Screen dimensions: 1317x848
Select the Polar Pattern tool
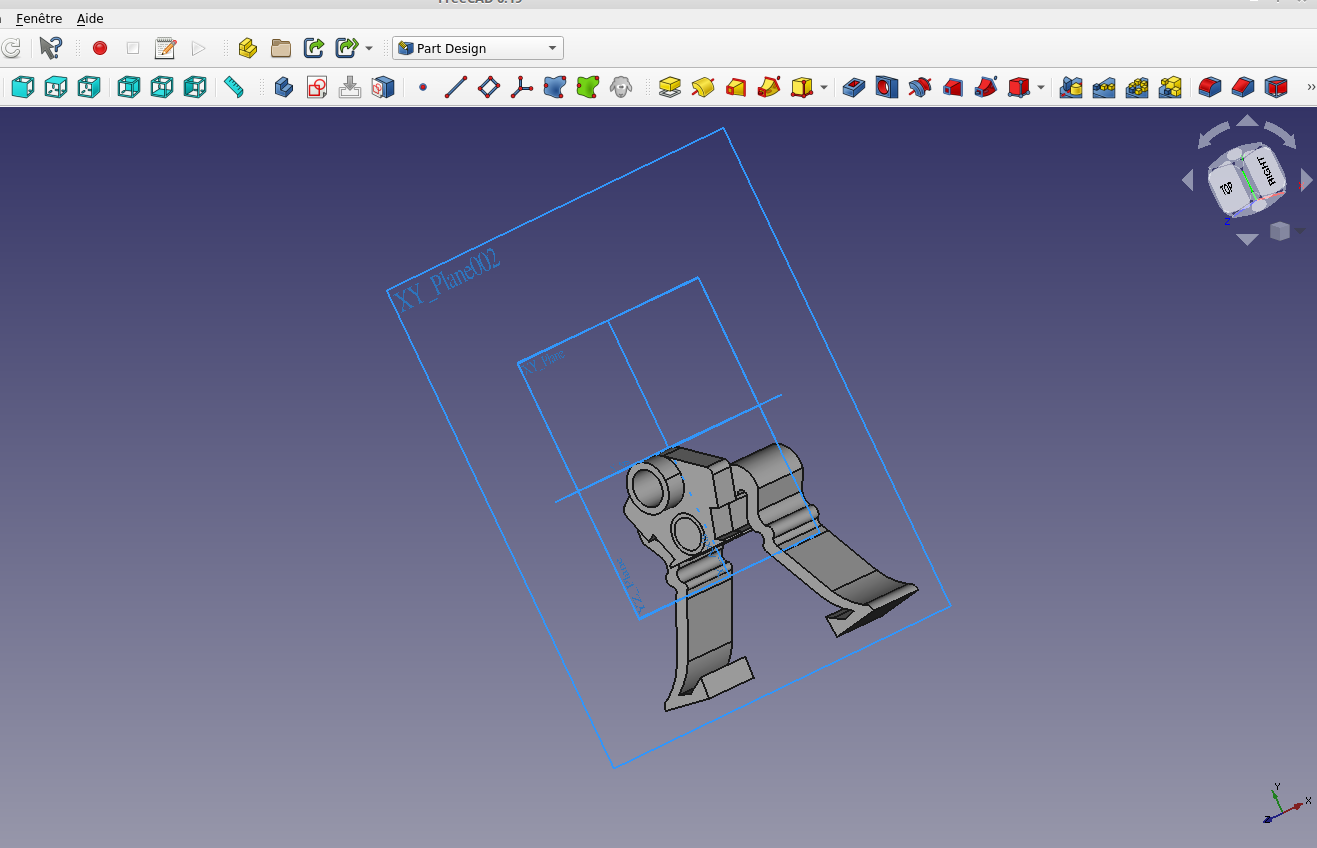tap(1137, 88)
